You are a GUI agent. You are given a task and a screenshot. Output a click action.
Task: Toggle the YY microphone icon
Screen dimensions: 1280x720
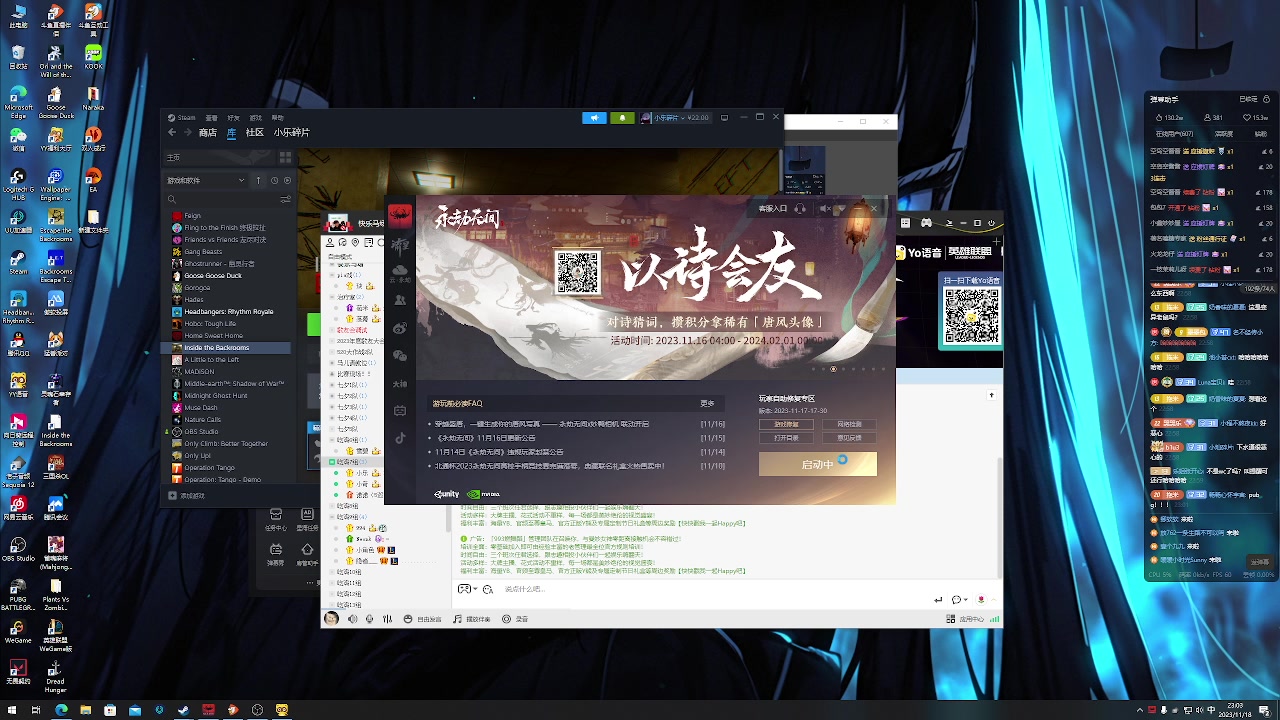(x=370, y=619)
